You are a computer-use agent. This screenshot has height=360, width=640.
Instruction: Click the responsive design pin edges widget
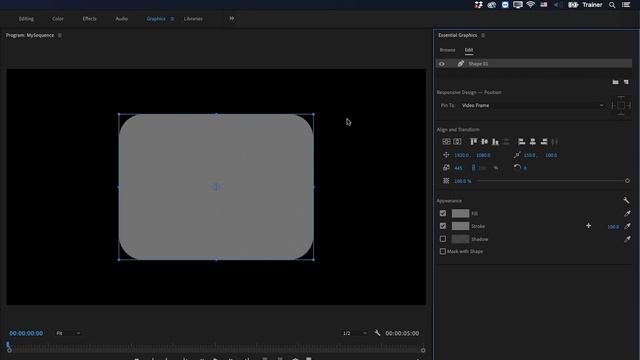click(621, 106)
